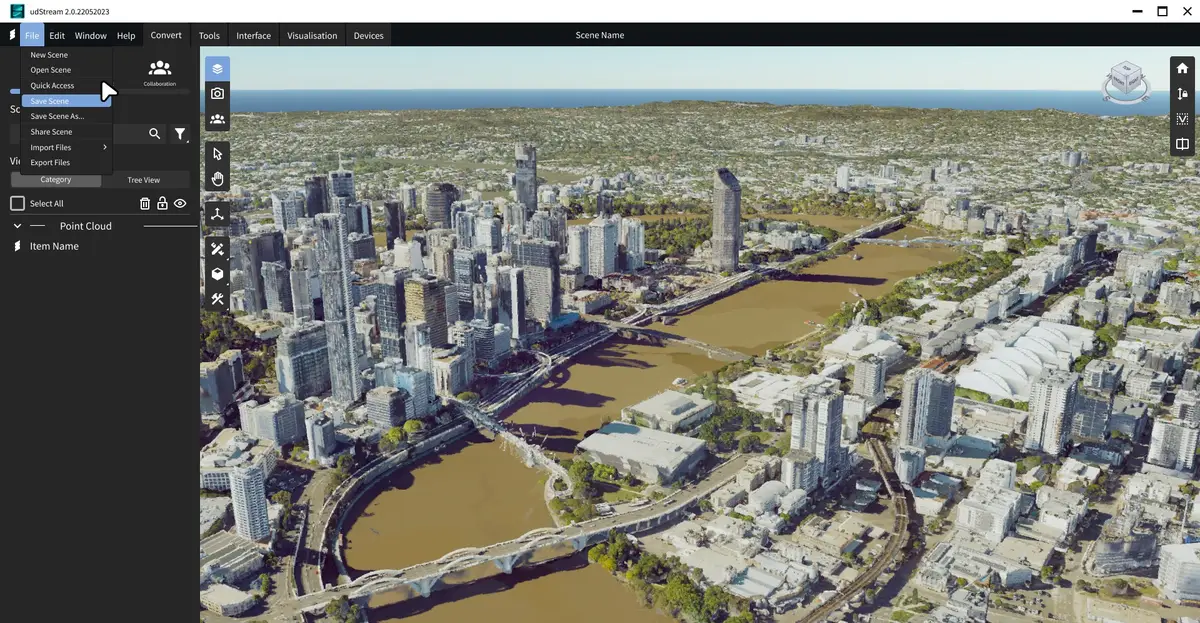The height and width of the screenshot is (623, 1200).
Task: Switch to Category view
Action: [x=56, y=180]
